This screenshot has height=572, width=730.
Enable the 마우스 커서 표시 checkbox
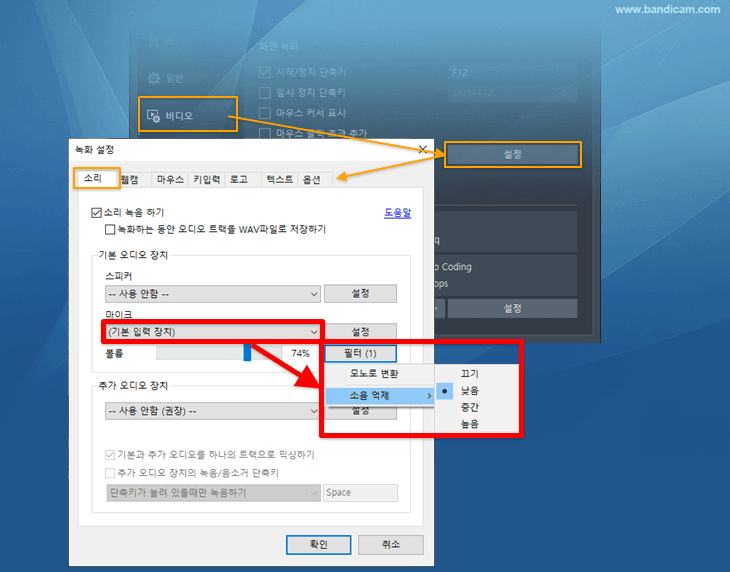pos(265,113)
